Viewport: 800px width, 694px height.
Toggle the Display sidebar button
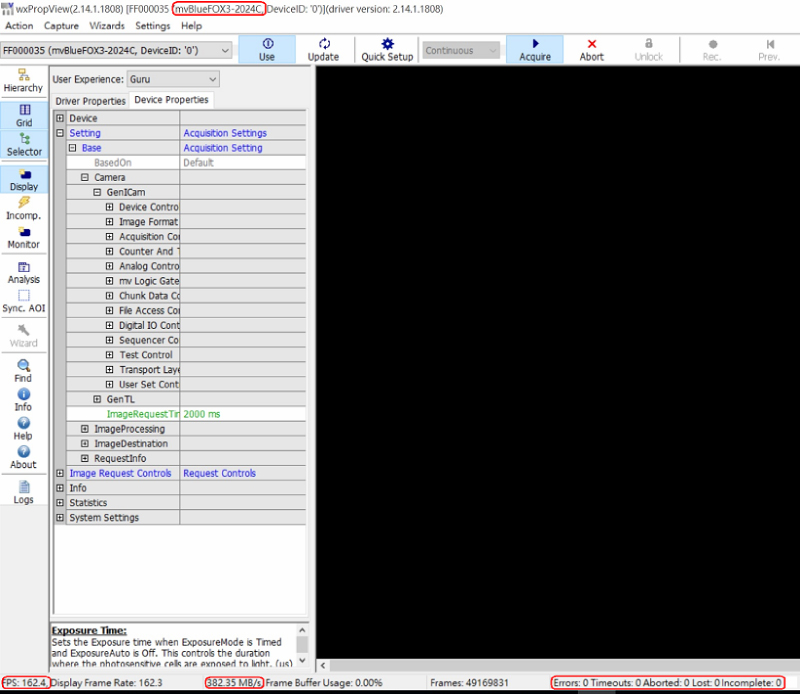pyautogui.click(x=24, y=174)
